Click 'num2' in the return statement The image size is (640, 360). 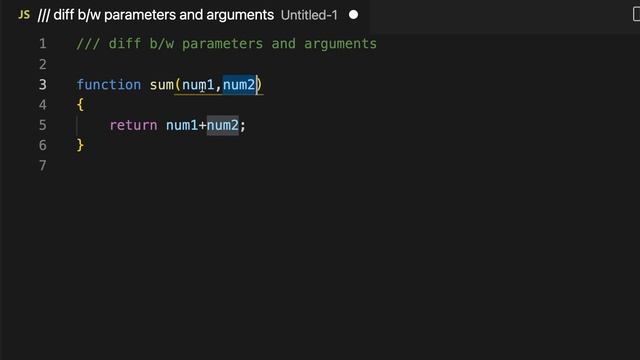(223, 125)
